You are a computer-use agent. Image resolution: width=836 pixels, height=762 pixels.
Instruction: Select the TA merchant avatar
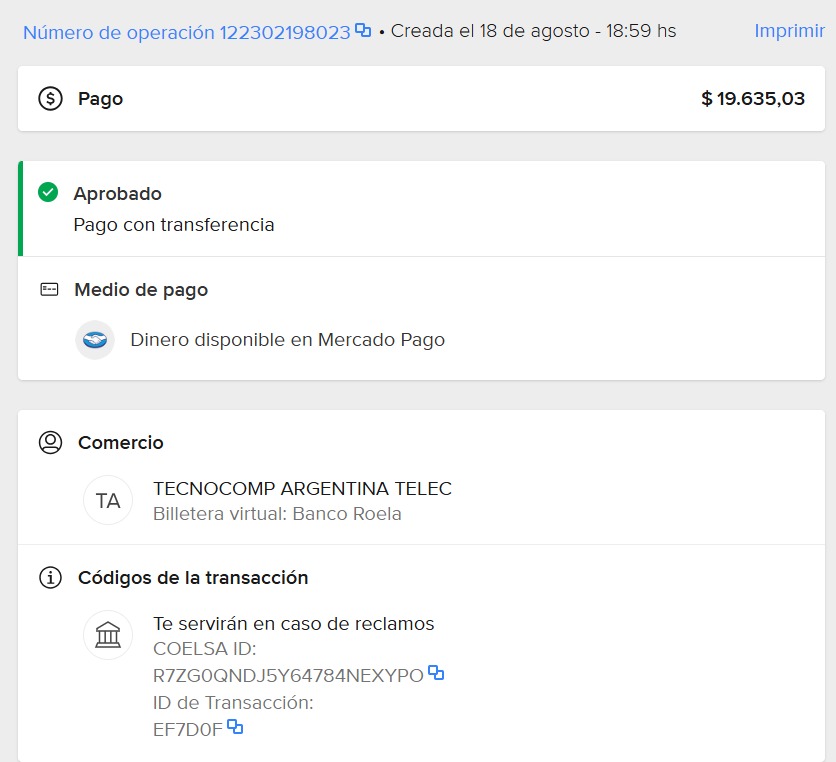(x=108, y=500)
